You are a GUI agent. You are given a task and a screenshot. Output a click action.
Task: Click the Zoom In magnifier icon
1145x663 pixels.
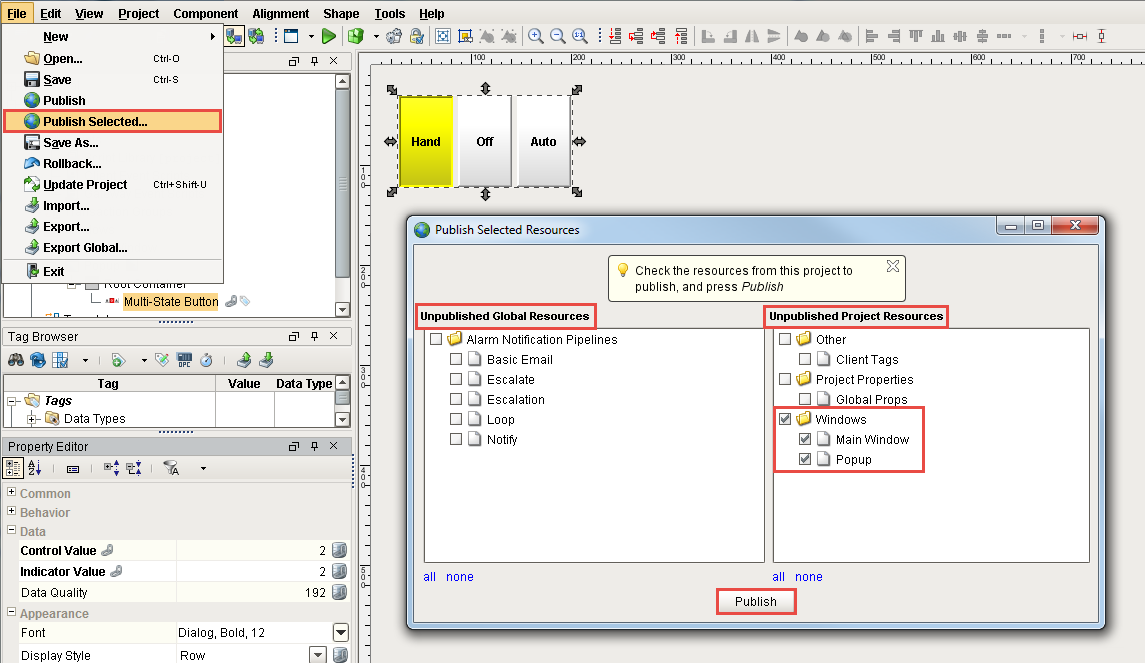coord(536,36)
